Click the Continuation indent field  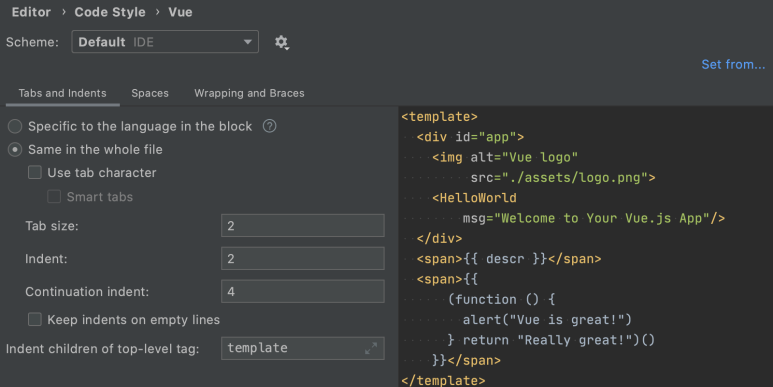pos(303,291)
